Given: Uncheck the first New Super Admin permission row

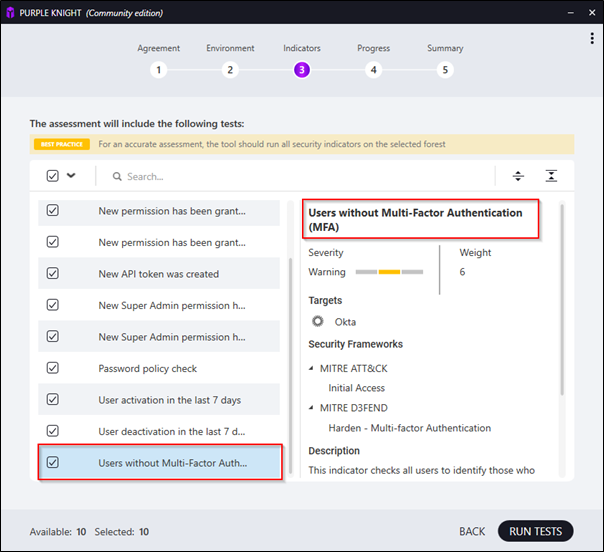Looking at the screenshot, I should point(52,305).
